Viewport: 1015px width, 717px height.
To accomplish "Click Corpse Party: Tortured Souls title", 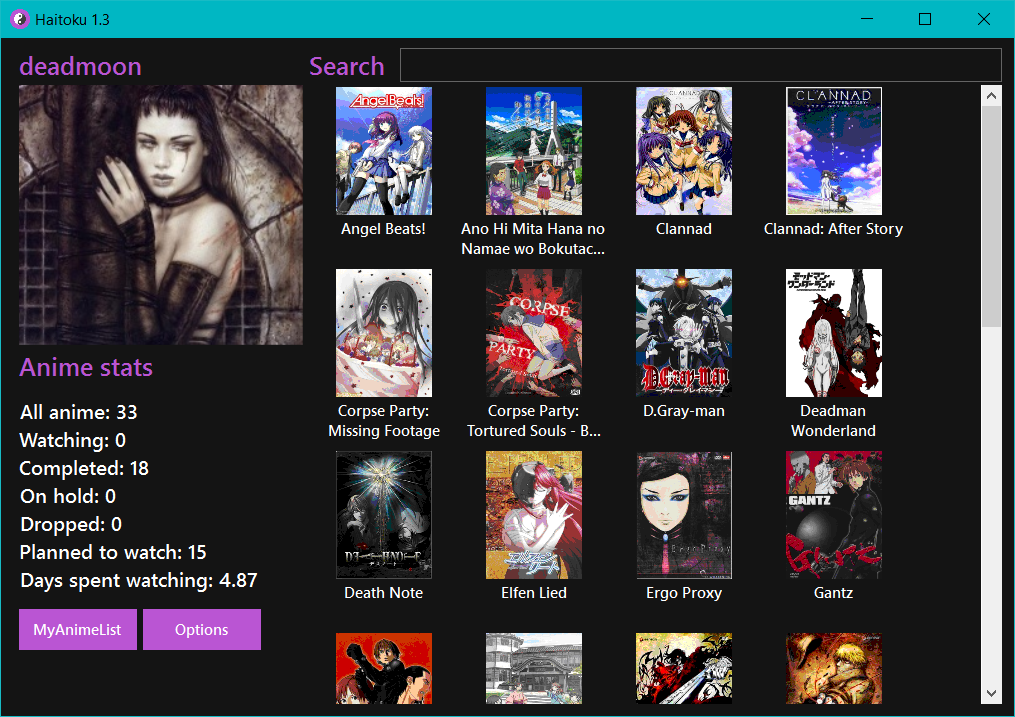I will point(533,421).
